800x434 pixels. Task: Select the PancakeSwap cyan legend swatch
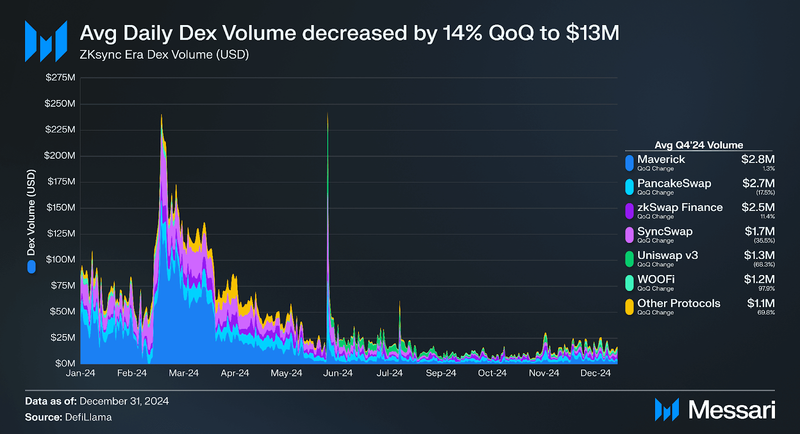630,187
